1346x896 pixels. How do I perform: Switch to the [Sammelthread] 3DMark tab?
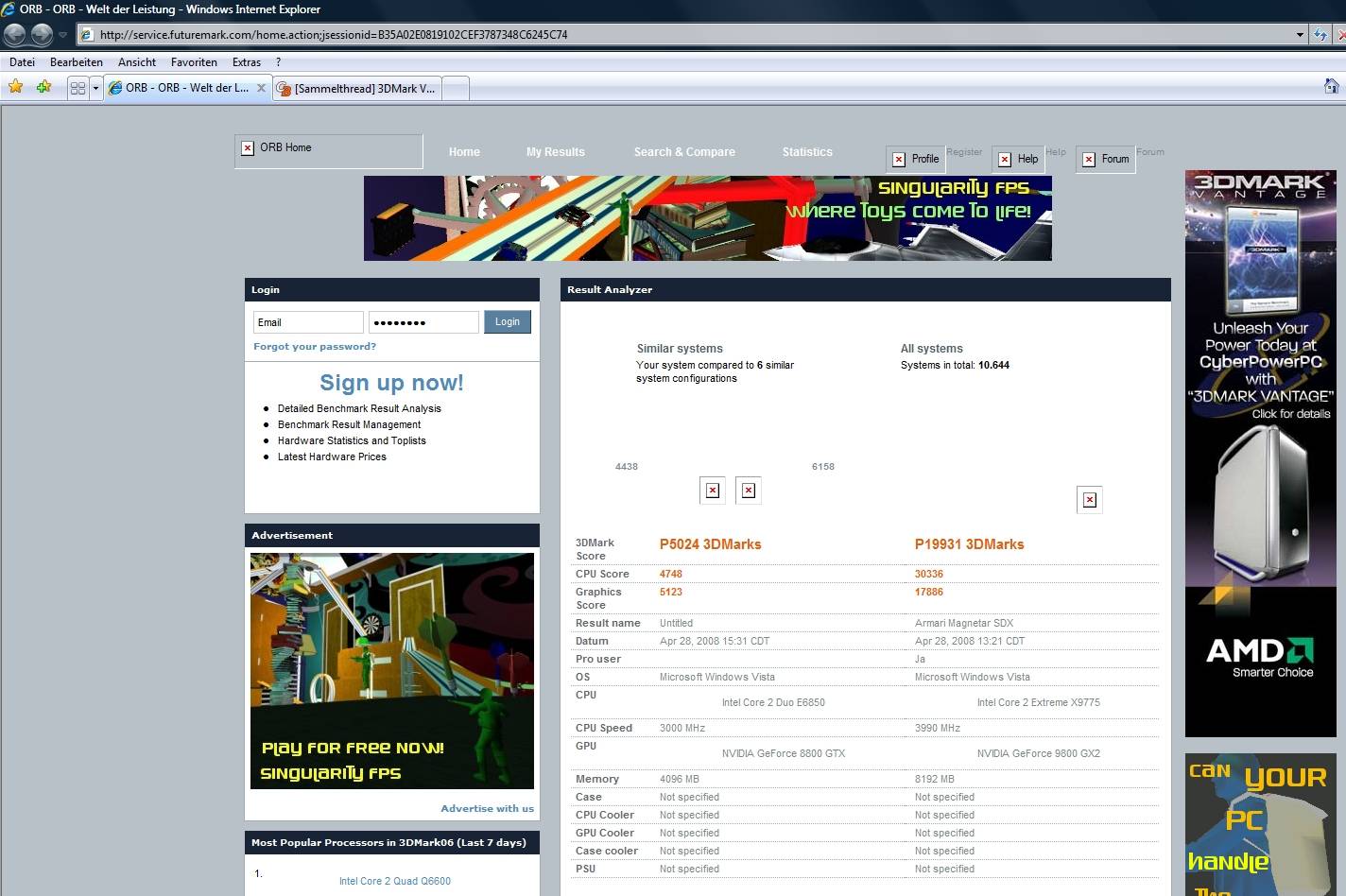point(357,88)
